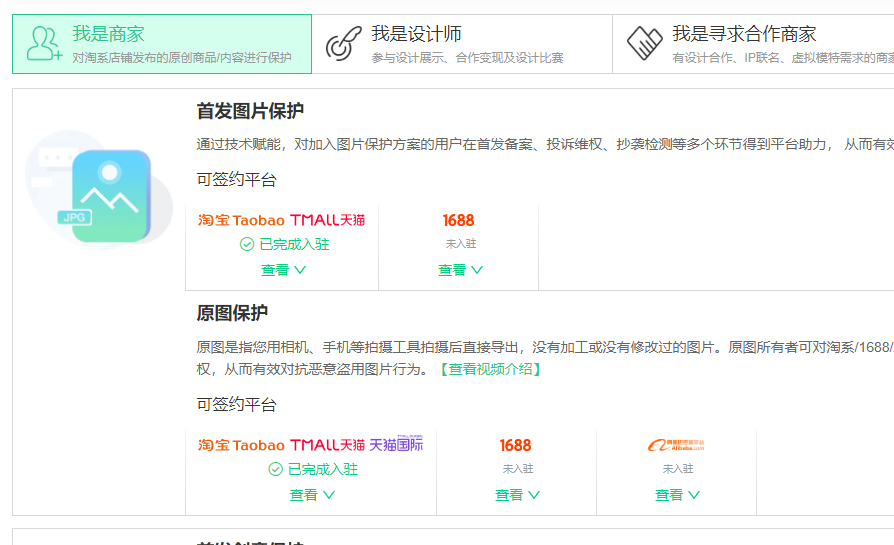Open the 我是寻求合作商家 tab

[x=753, y=44]
